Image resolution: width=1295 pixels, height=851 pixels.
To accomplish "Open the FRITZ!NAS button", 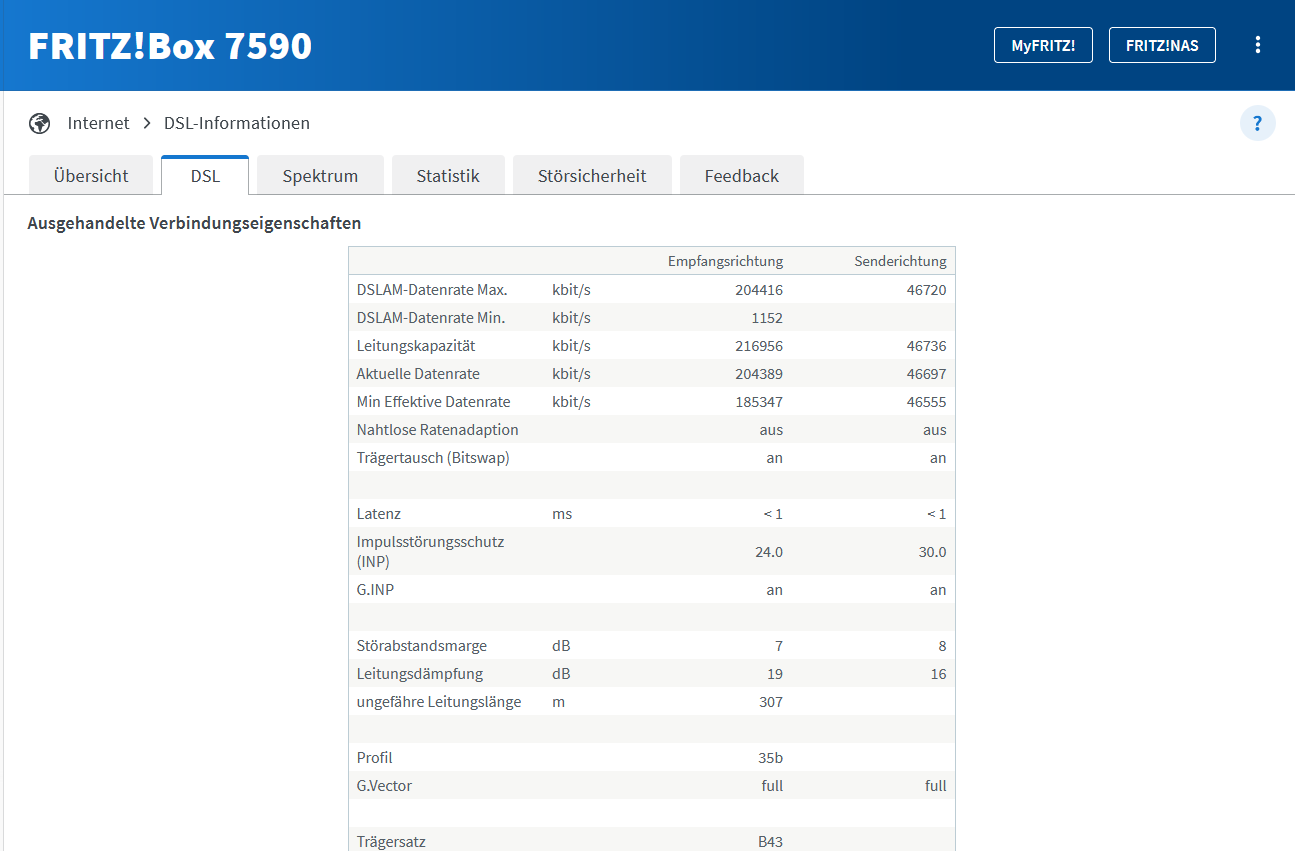I will (x=1162, y=45).
